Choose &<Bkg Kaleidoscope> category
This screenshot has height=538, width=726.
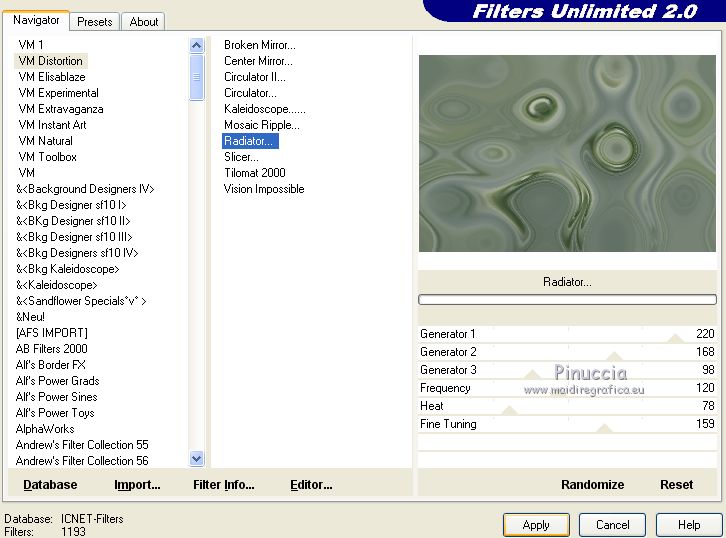[x=68, y=269]
